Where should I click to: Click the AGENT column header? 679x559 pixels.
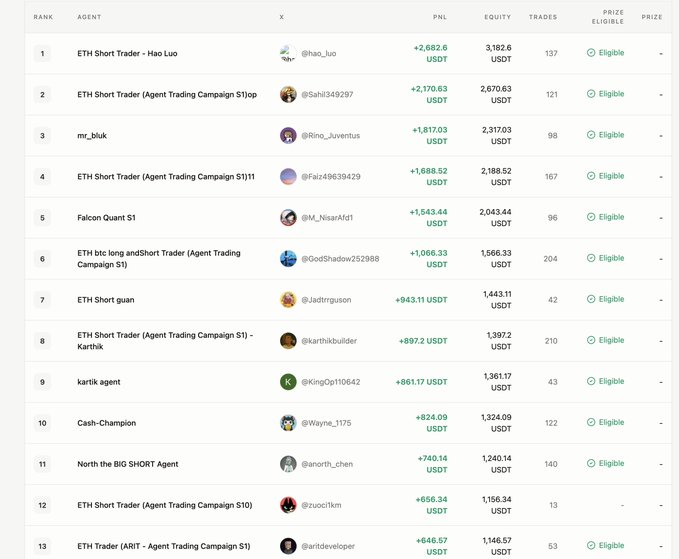(89, 17)
